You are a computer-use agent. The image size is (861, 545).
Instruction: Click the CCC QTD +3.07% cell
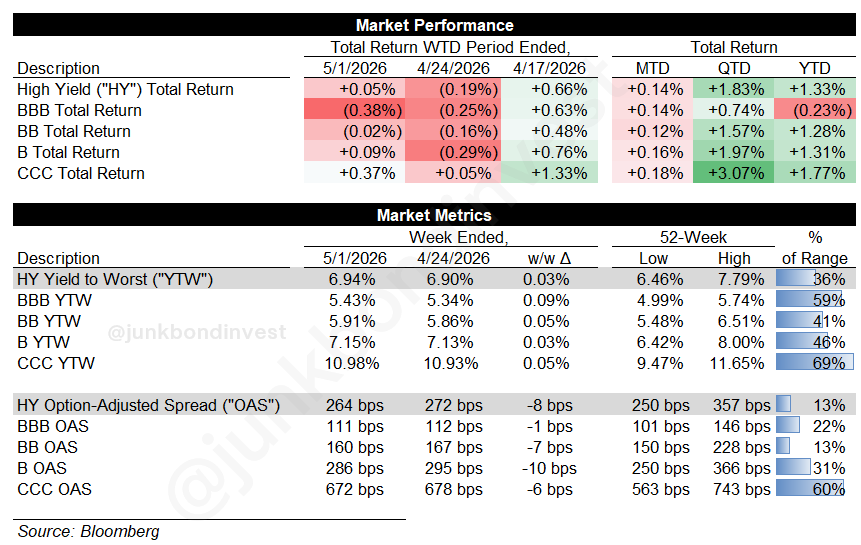click(x=734, y=173)
